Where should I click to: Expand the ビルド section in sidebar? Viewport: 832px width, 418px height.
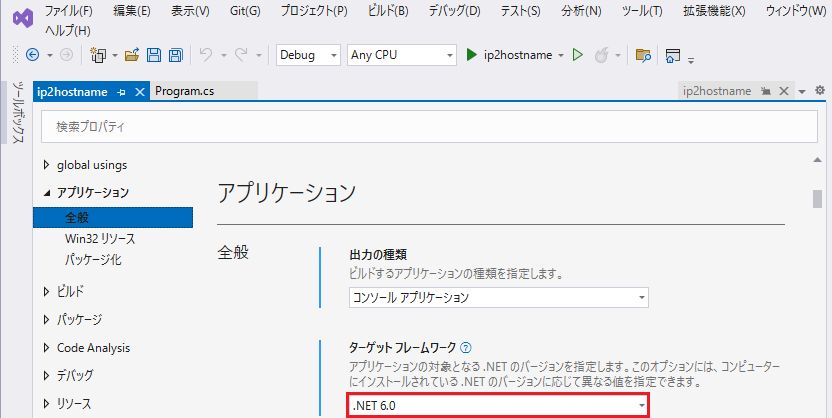click(x=46, y=292)
